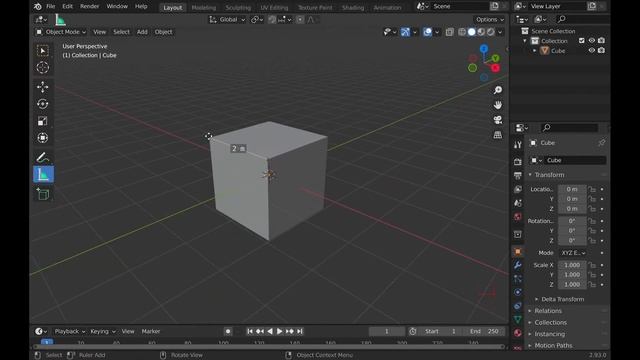Open the Output properties tab icon
This screenshot has width=640, height=360.
click(518, 176)
